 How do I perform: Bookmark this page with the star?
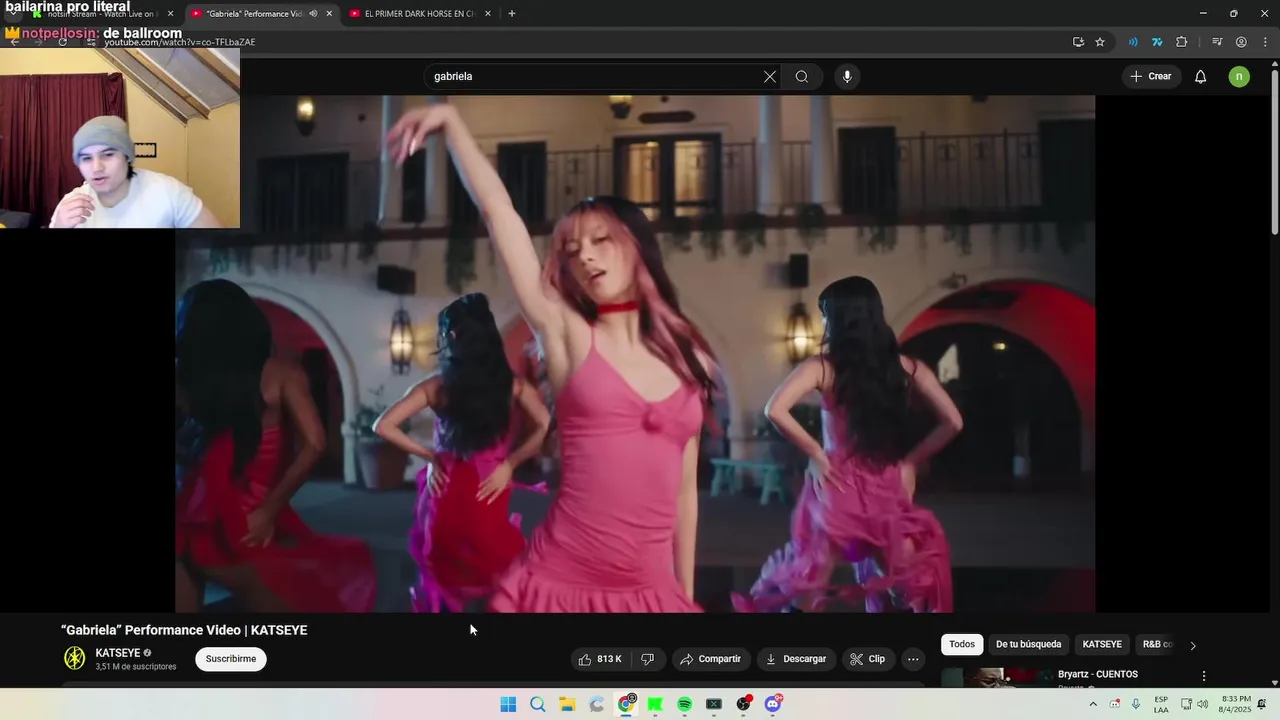pos(1100,42)
